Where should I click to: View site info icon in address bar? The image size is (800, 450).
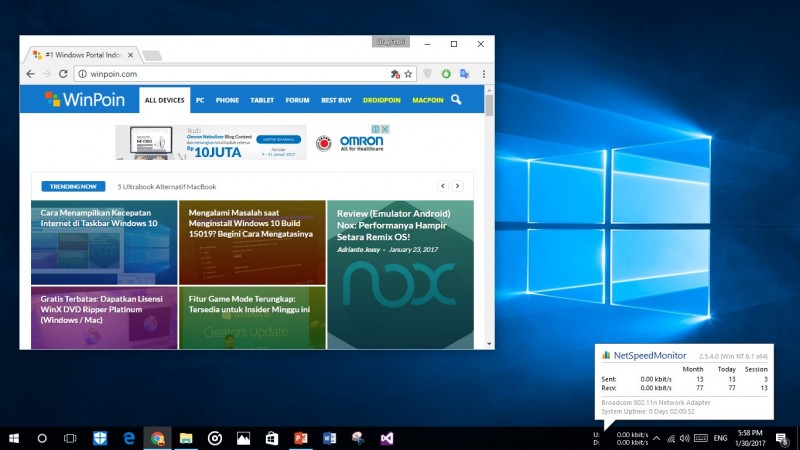click(x=82, y=74)
